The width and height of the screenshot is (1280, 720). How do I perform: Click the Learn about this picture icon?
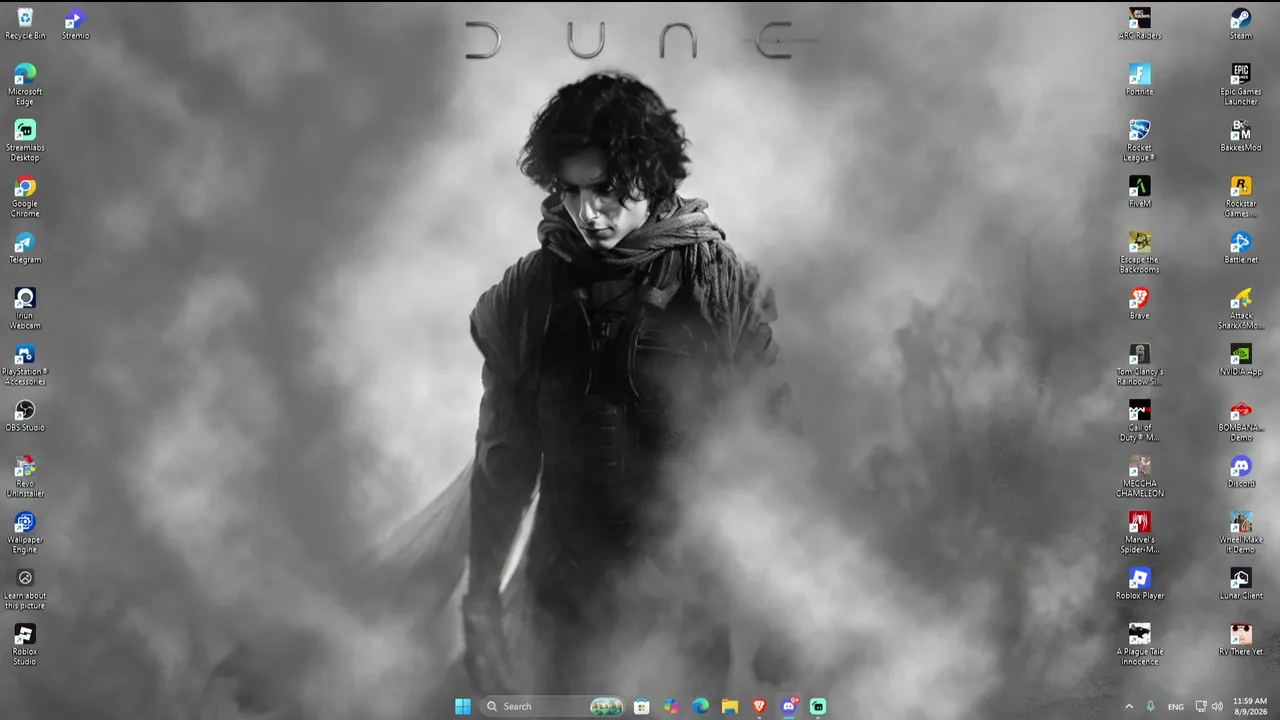click(x=25, y=589)
